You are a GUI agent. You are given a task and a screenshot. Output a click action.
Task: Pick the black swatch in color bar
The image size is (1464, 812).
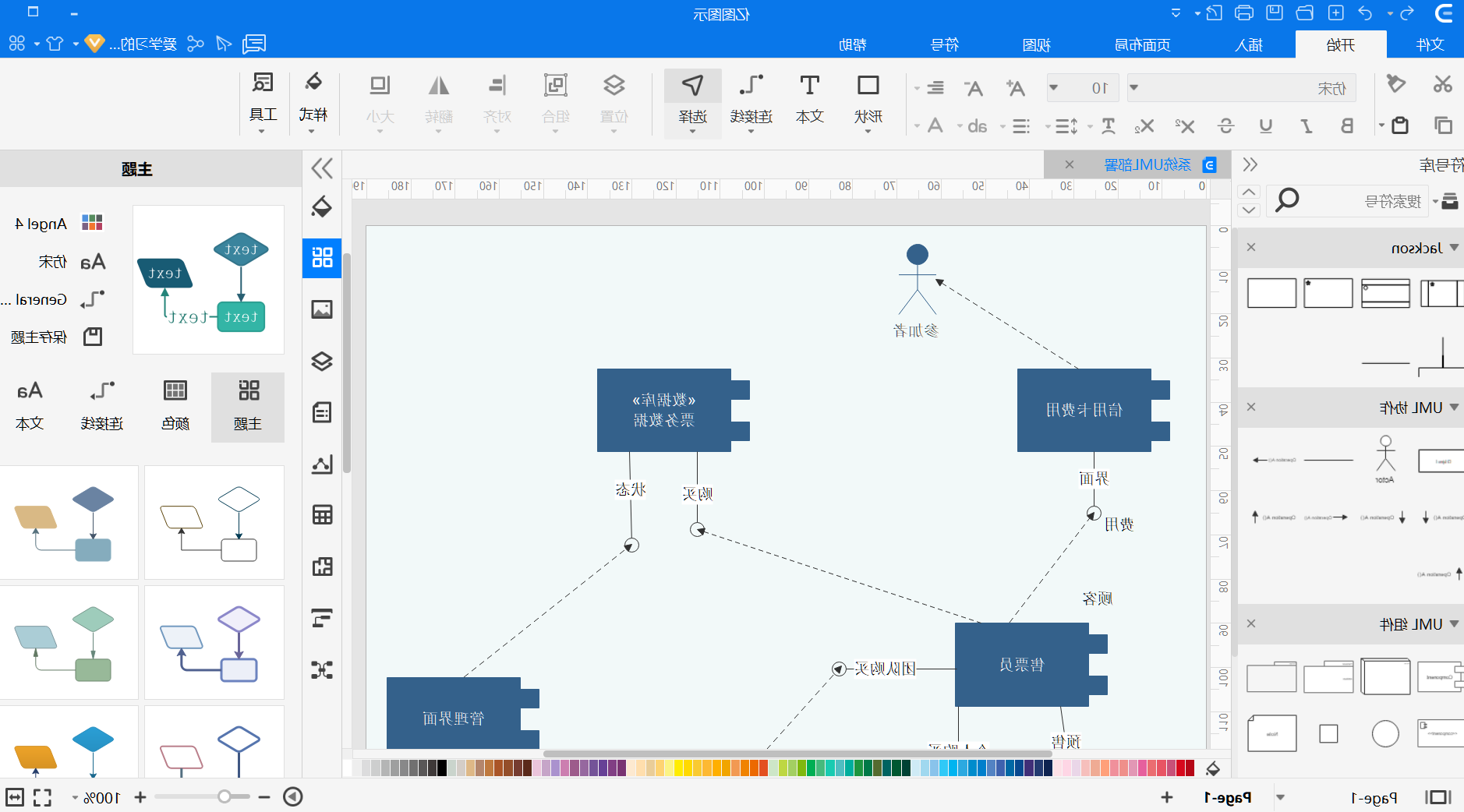point(442,768)
